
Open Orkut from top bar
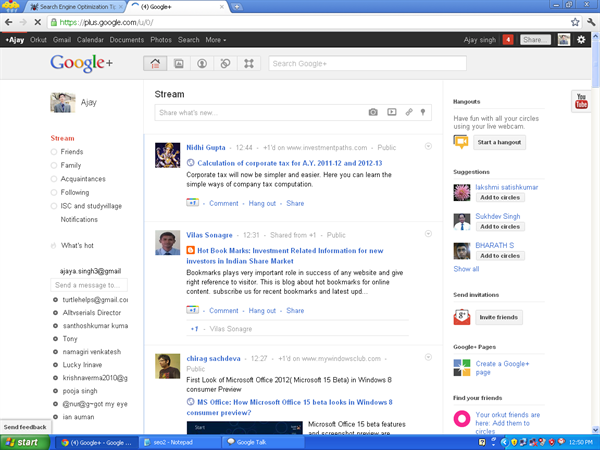tap(38, 40)
